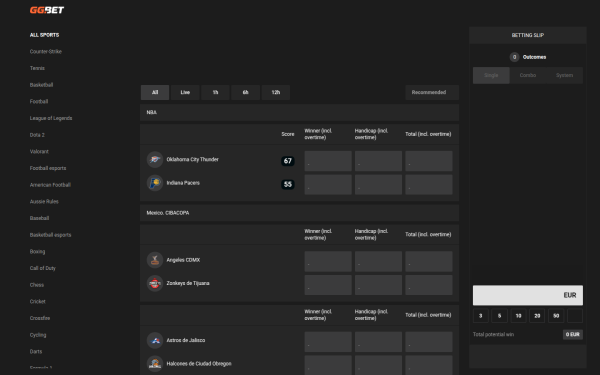The width and height of the screenshot is (600, 375).
Task: Click the Zonkeys de Tijuana team name
Action: (188, 283)
